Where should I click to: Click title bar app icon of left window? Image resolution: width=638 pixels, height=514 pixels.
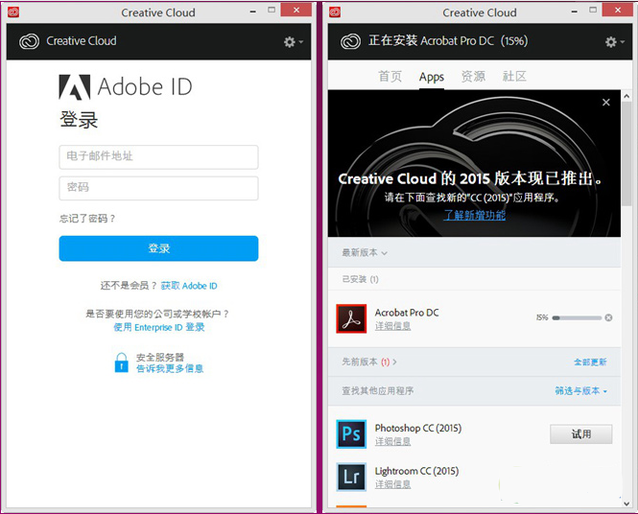13,12
